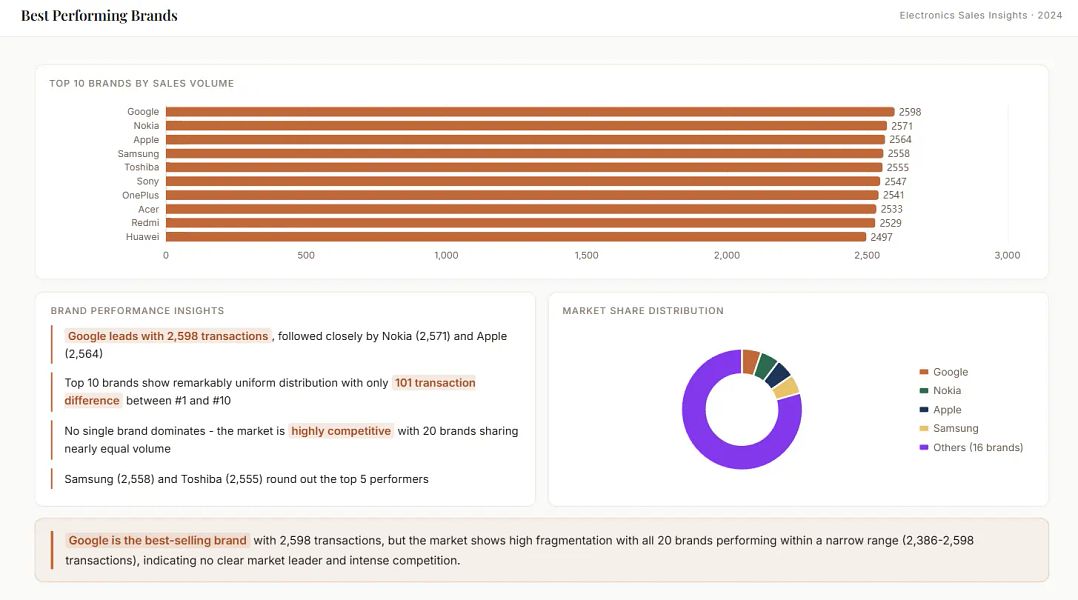
Task: Click the 2571 value label
Action: [902, 126]
